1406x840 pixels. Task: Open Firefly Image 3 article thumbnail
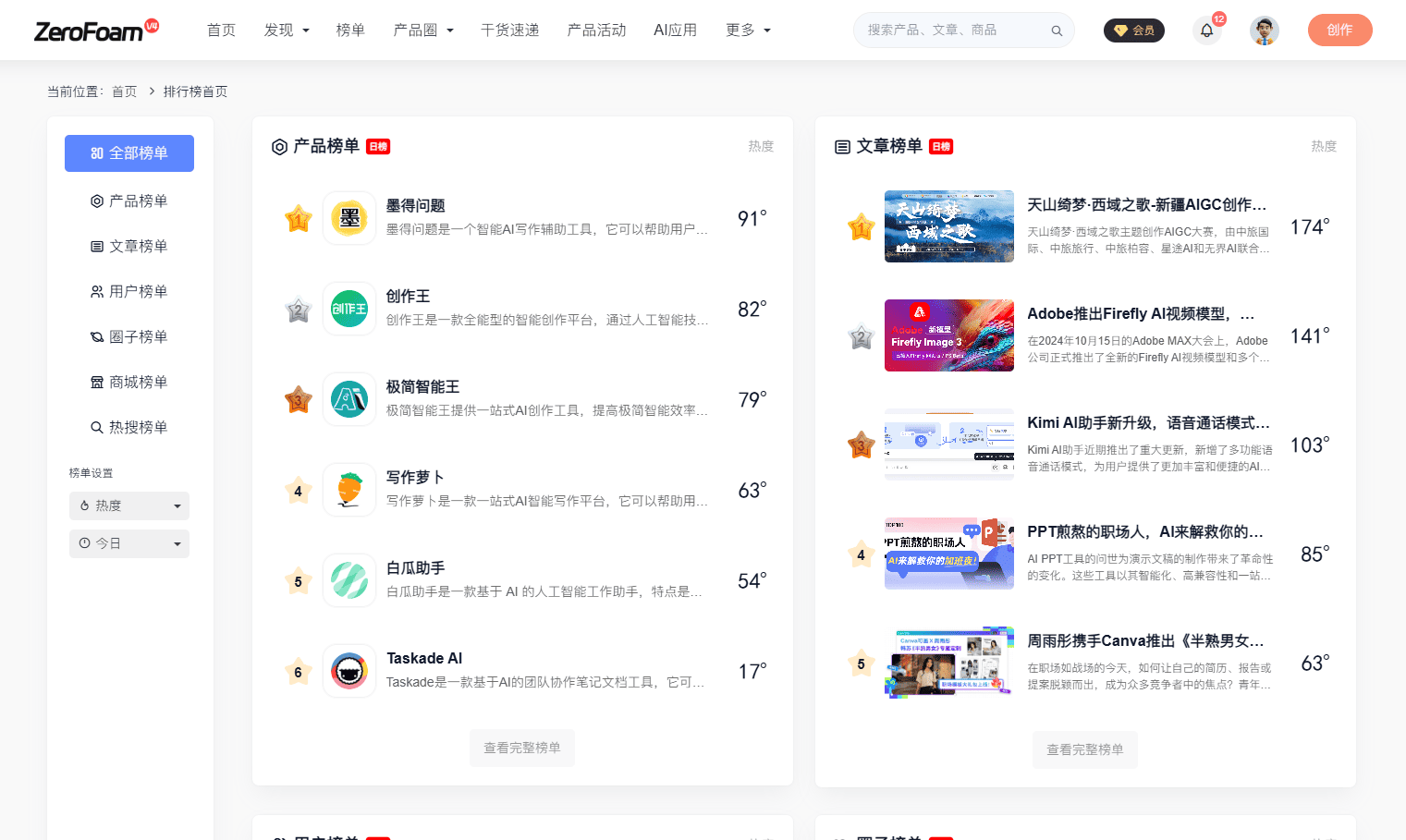click(x=948, y=335)
